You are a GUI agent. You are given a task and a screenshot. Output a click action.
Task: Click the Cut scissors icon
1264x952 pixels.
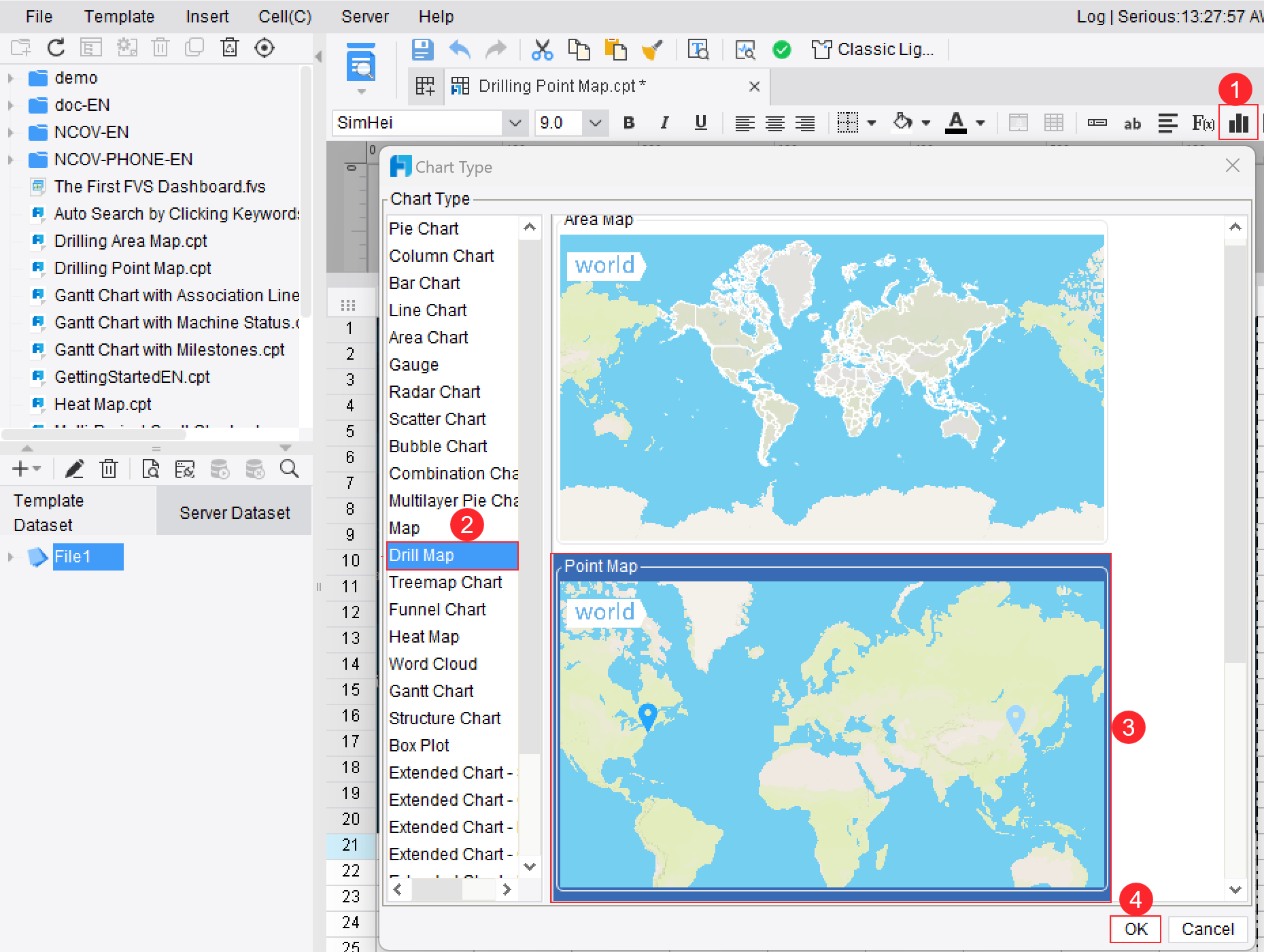click(542, 50)
